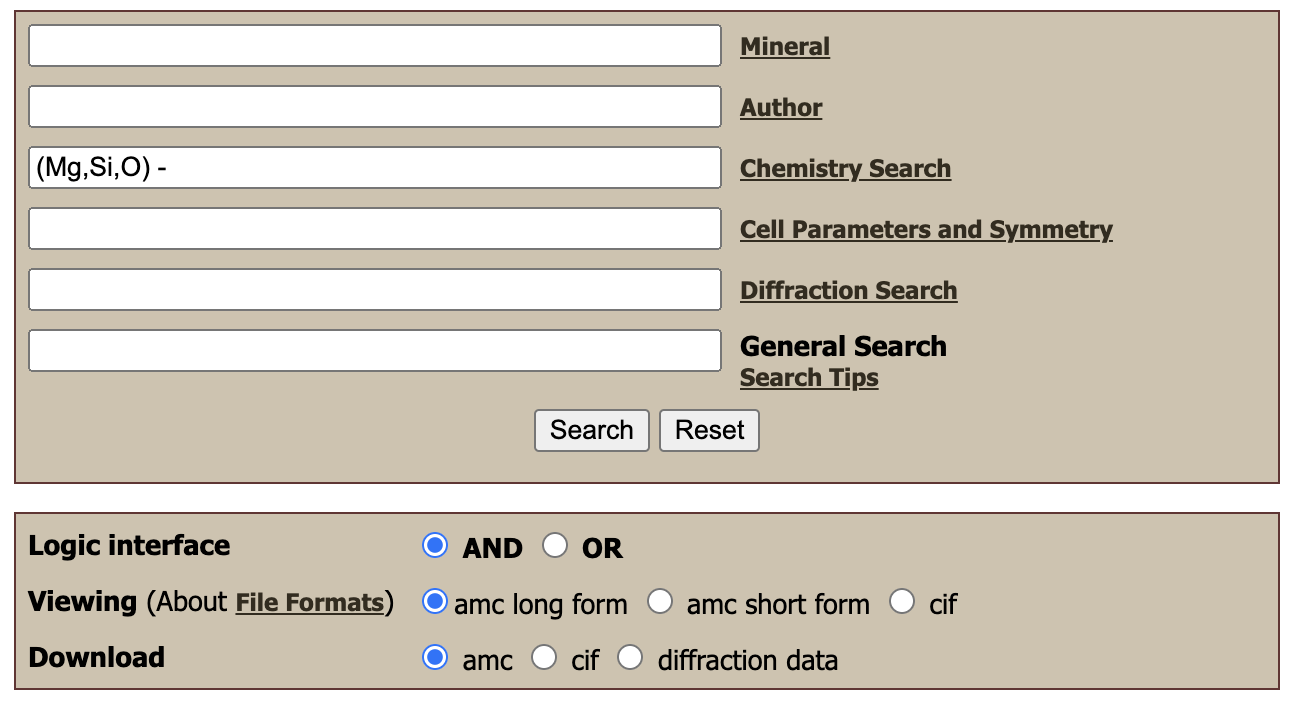1304x702 pixels.
Task: Open the Search Tips link
Action: [x=809, y=378]
